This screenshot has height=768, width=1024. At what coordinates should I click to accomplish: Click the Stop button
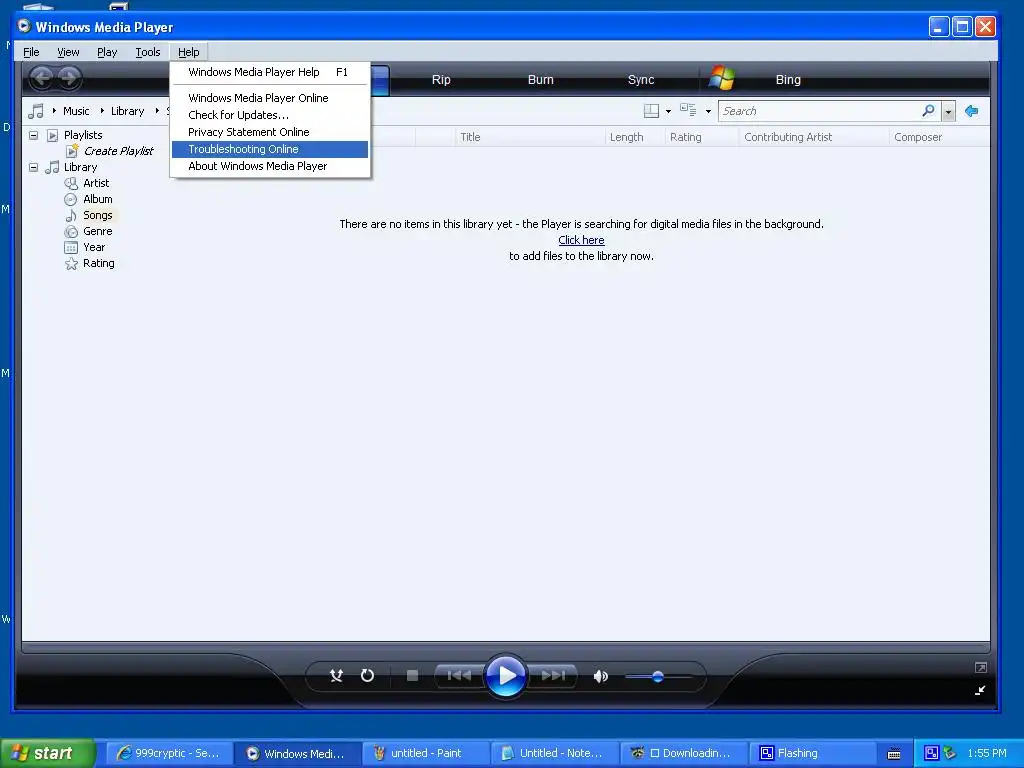(x=412, y=675)
